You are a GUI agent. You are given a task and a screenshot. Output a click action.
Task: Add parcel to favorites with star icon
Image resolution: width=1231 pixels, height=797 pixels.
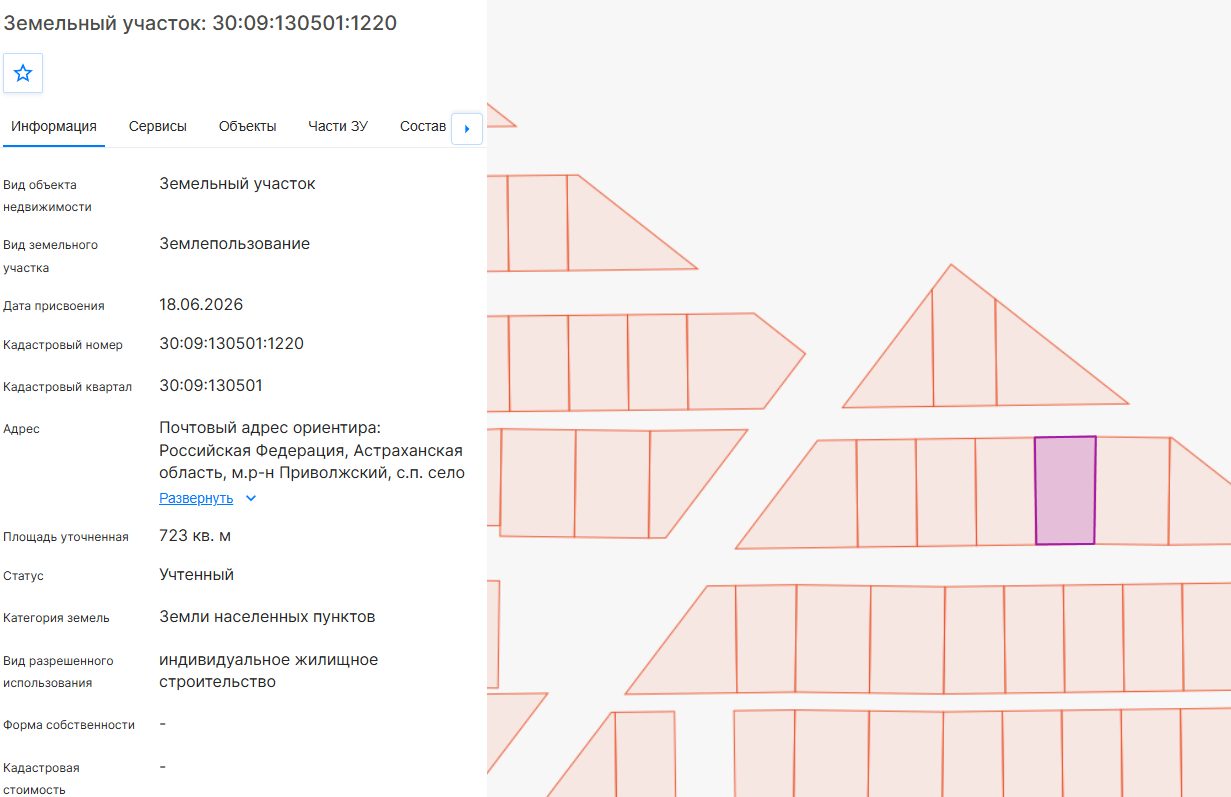pos(23,74)
